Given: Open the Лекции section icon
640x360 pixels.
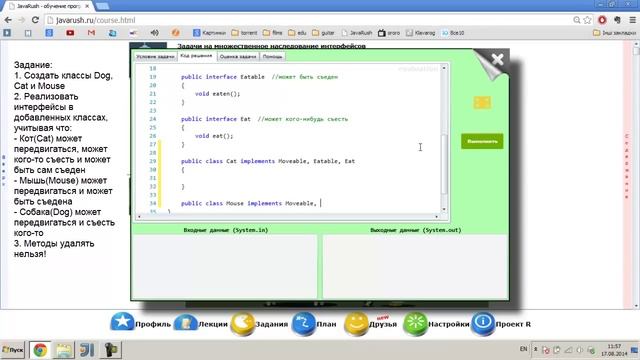Looking at the screenshot, I should click(186, 323).
